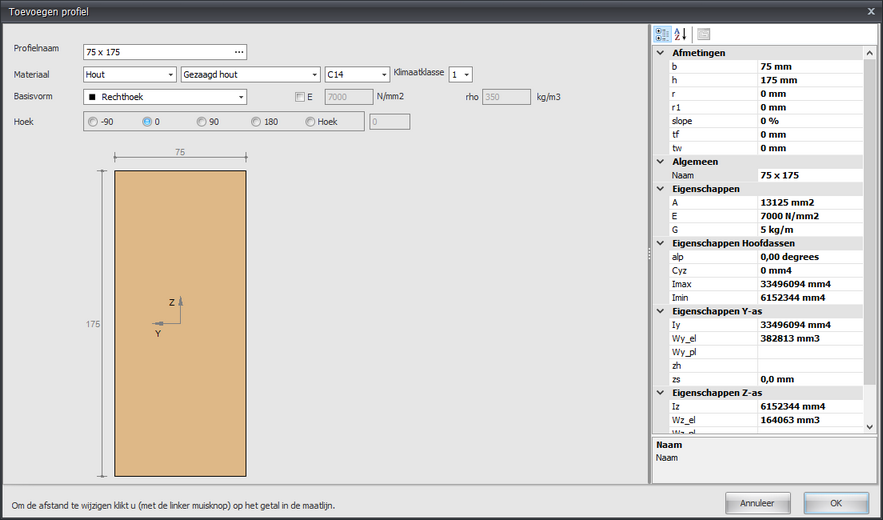Select the 180 angle radio button
Viewport: 883px width, 520px height.
click(256, 122)
